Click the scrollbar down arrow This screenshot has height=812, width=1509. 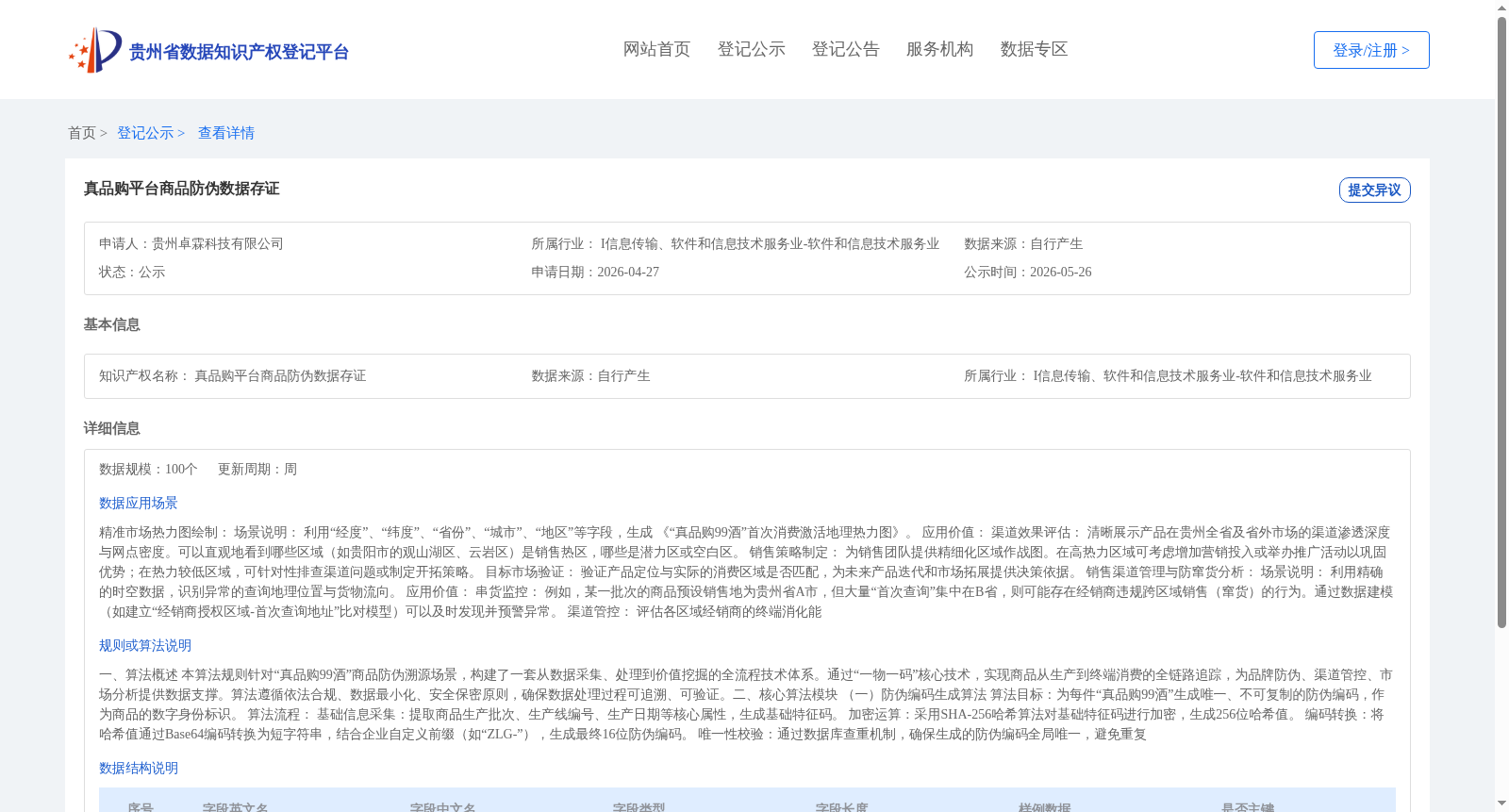point(1501,804)
